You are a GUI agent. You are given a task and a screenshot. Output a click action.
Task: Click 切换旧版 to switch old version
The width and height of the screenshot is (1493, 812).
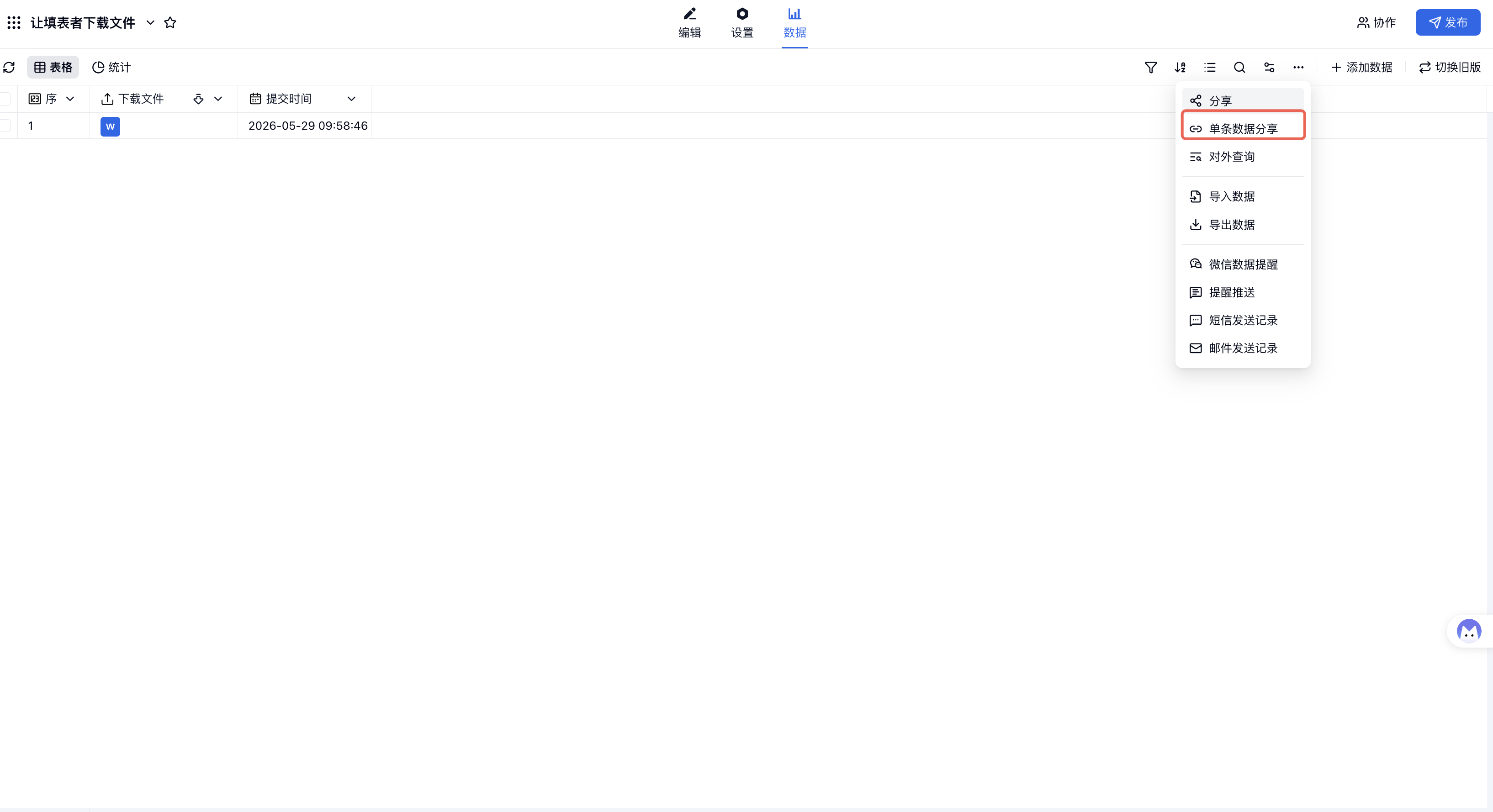tap(1450, 67)
